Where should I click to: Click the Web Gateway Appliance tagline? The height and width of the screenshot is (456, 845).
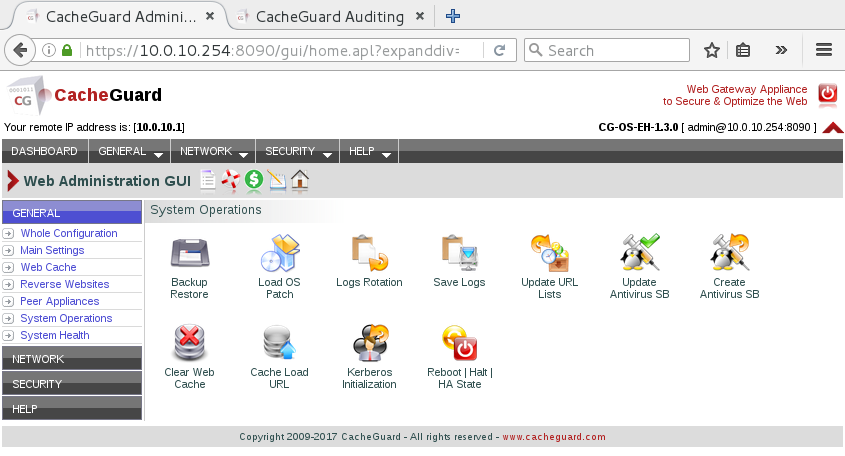coord(735,95)
